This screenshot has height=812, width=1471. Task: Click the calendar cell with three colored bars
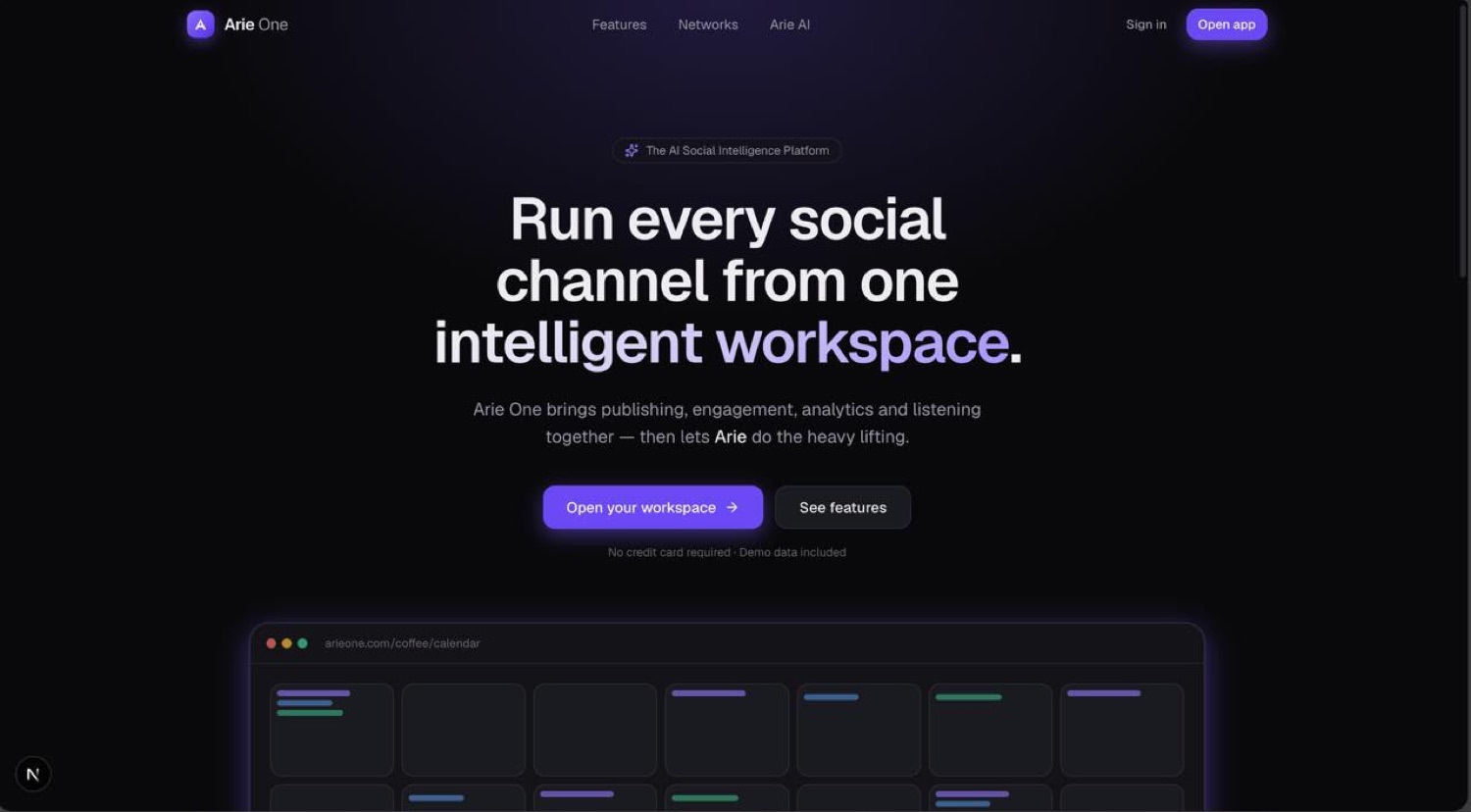coord(331,730)
